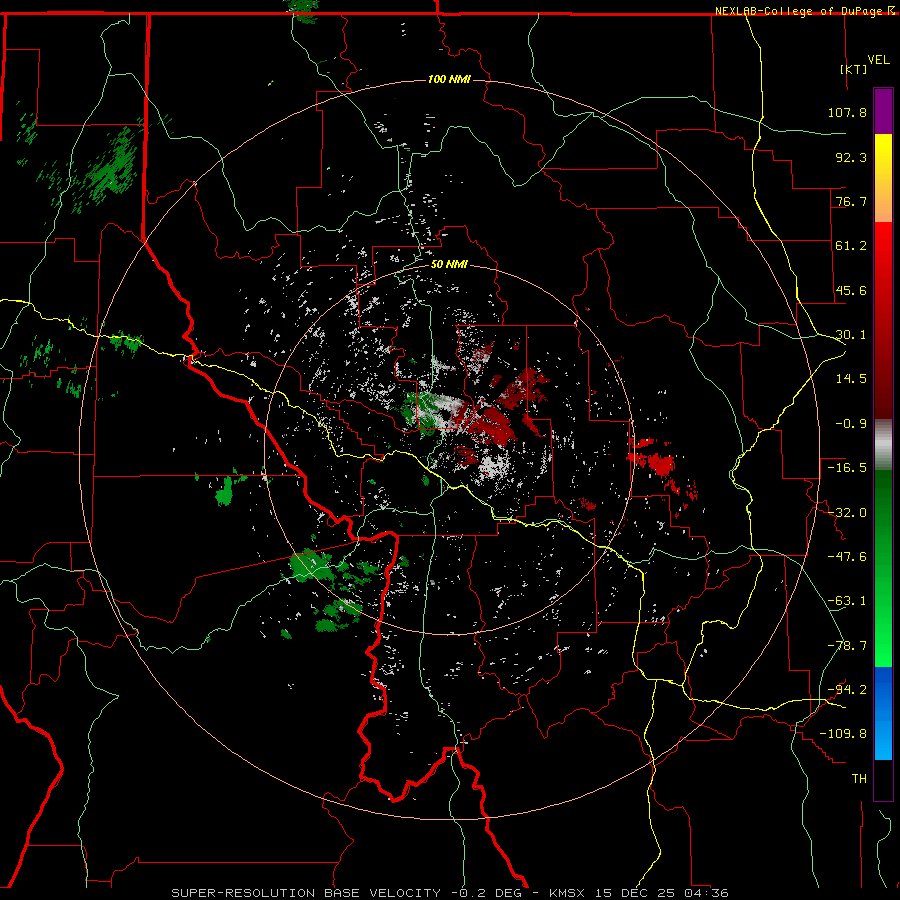Viewport: 900px width, 900px height.
Task: Click the gray segment of color bar
Action: 883,444
